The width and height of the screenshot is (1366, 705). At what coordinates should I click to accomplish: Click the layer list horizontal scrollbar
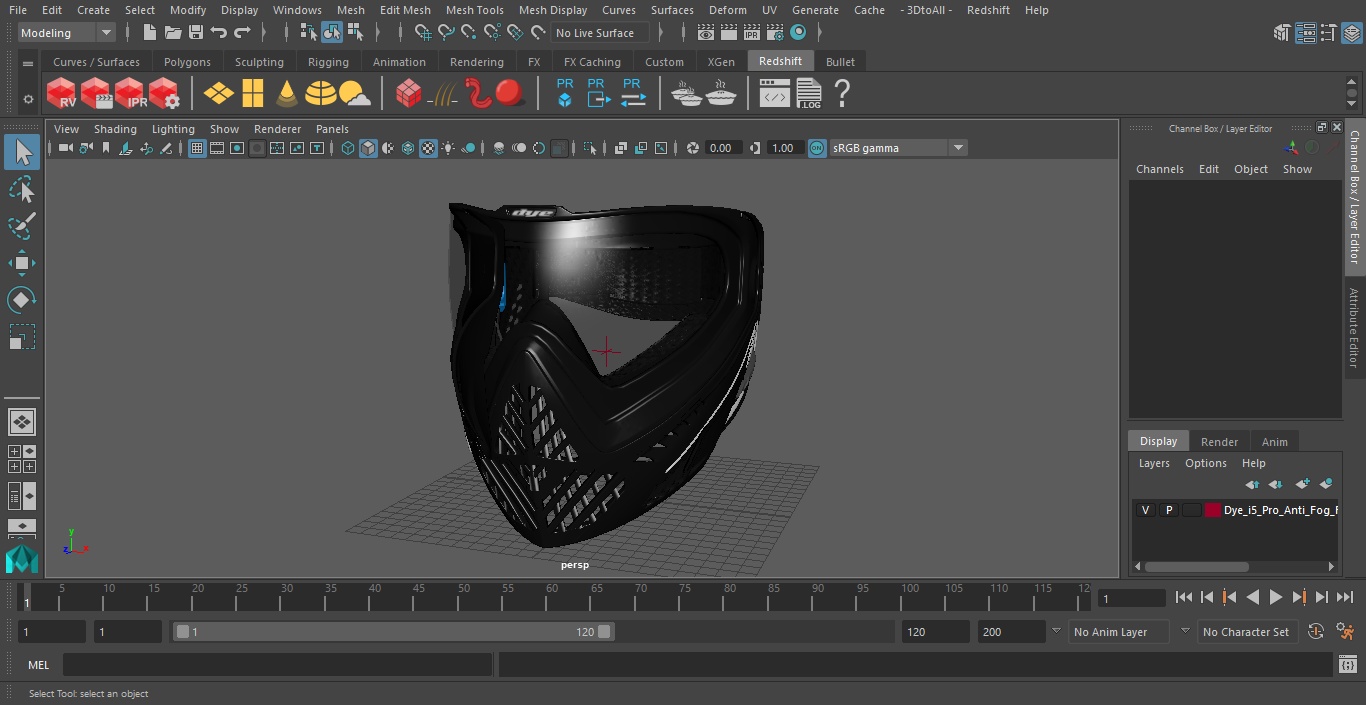(x=1196, y=566)
